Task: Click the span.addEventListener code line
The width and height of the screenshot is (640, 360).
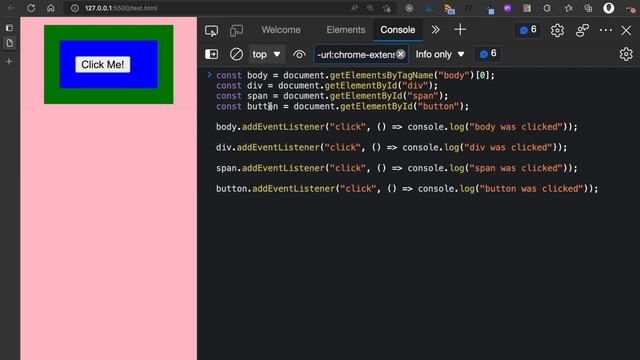Action: pos(397,168)
